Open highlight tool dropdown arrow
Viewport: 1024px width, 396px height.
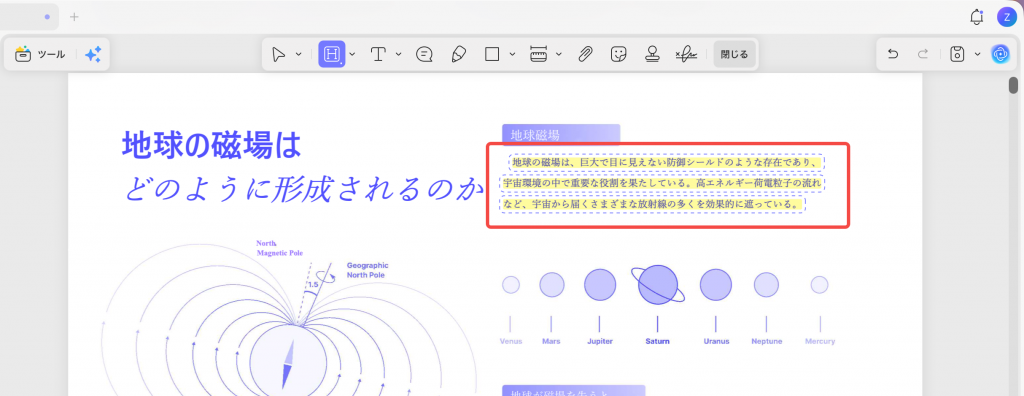pos(352,54)
